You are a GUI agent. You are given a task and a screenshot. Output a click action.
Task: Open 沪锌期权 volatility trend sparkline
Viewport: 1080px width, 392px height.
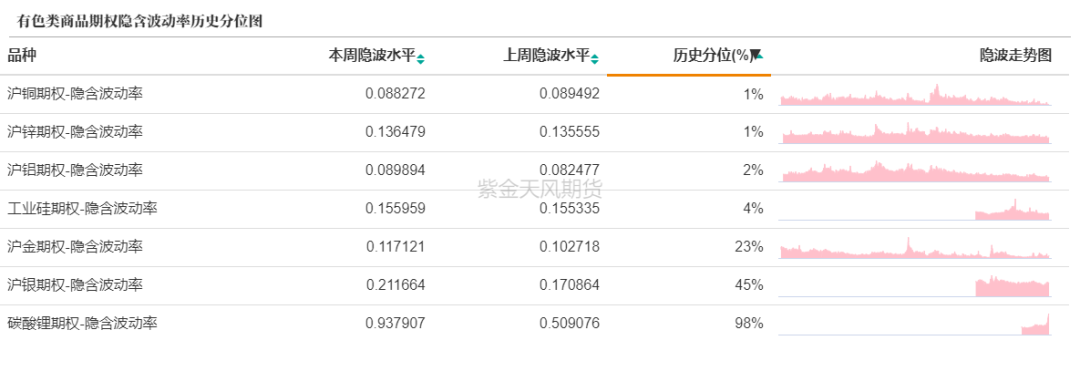click(x=915, y=133)
